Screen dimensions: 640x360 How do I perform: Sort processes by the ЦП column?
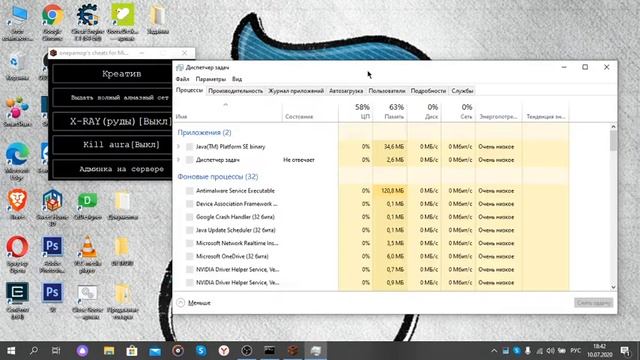pos(356,111)
